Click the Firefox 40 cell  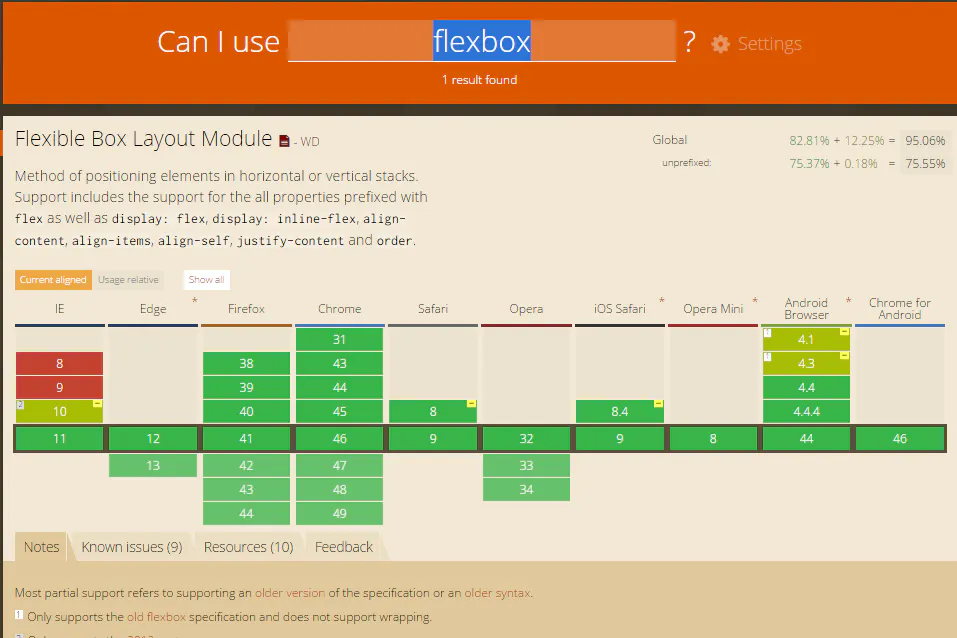(246, 411)
